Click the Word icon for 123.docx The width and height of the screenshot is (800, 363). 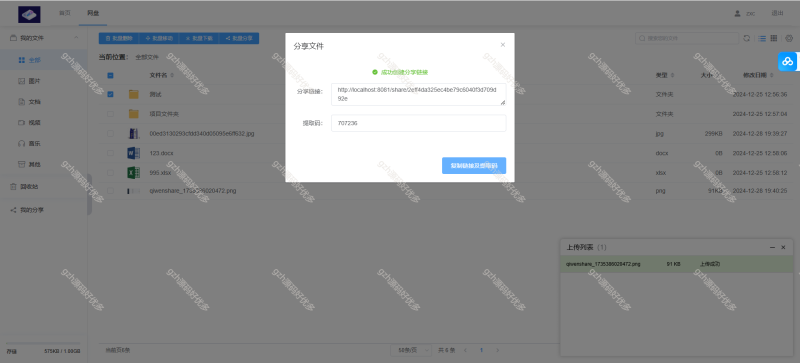[133, 153]
